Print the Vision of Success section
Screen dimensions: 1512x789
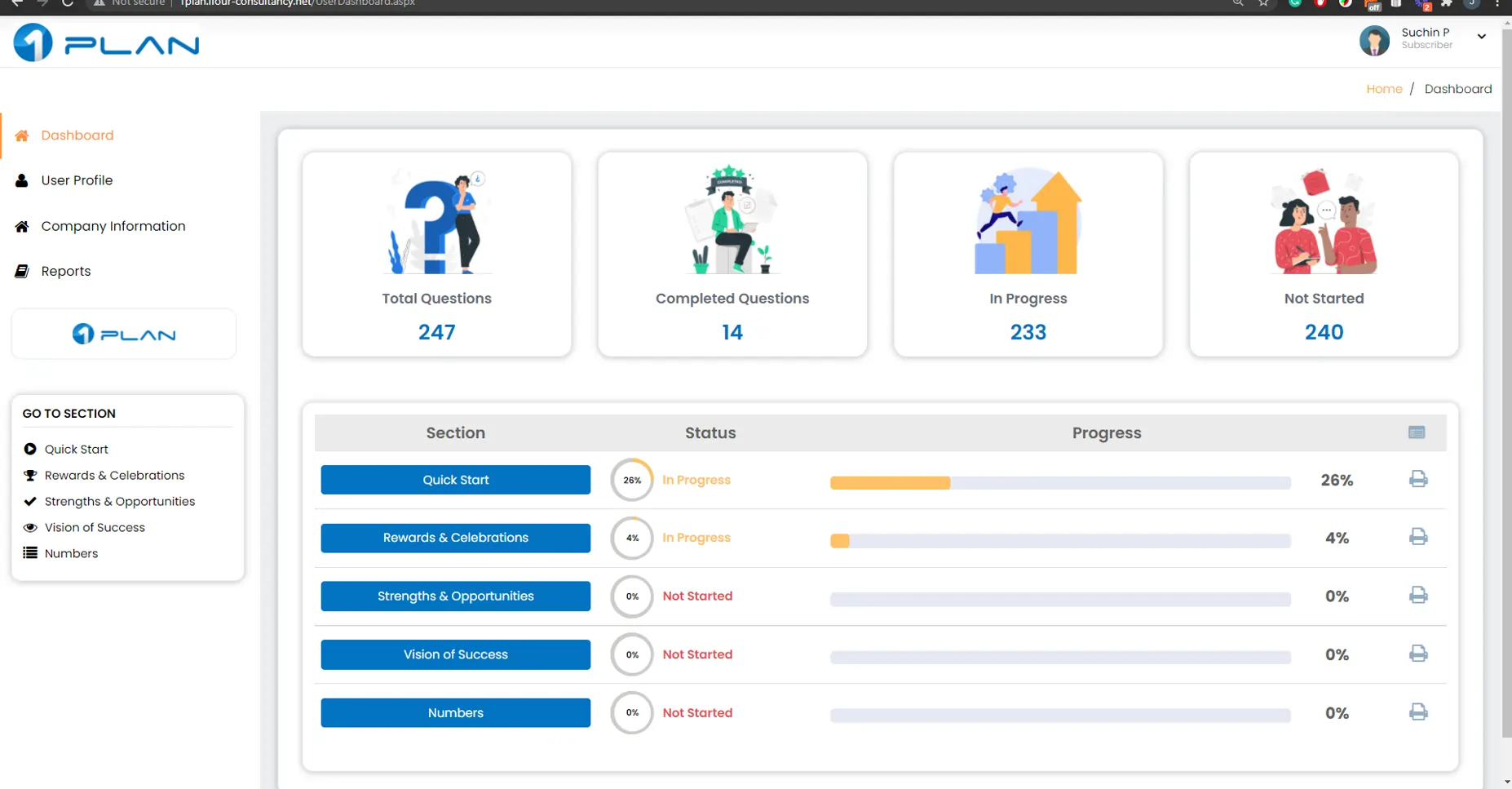pos(1418,654)
